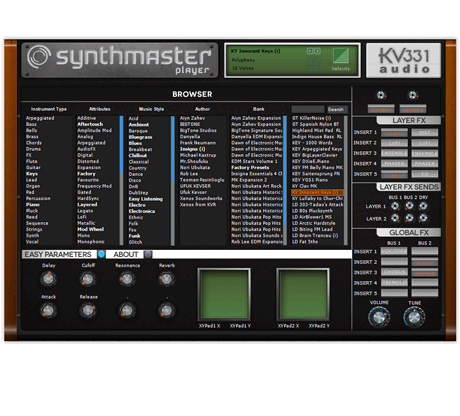Click the Polyphony previous arrow

click(x=310, y=60)
